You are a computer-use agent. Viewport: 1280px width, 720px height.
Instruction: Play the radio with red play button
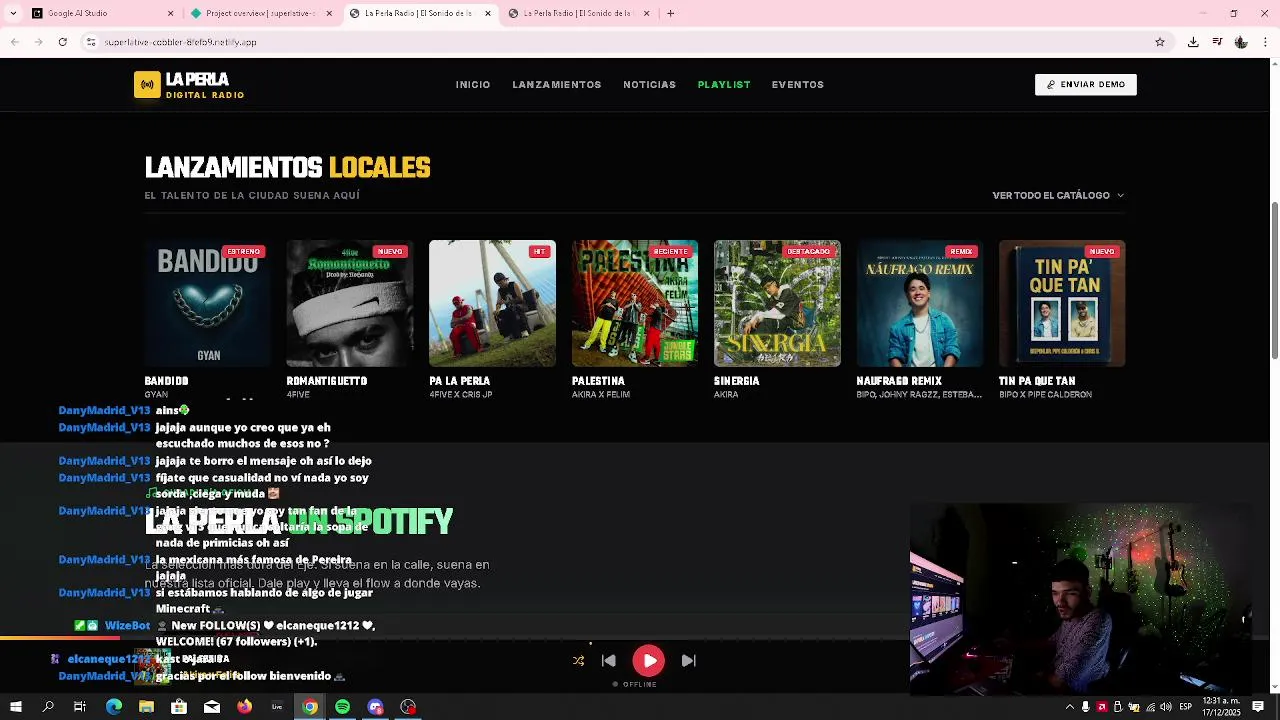pyautogui.click(x=648, y=661)
